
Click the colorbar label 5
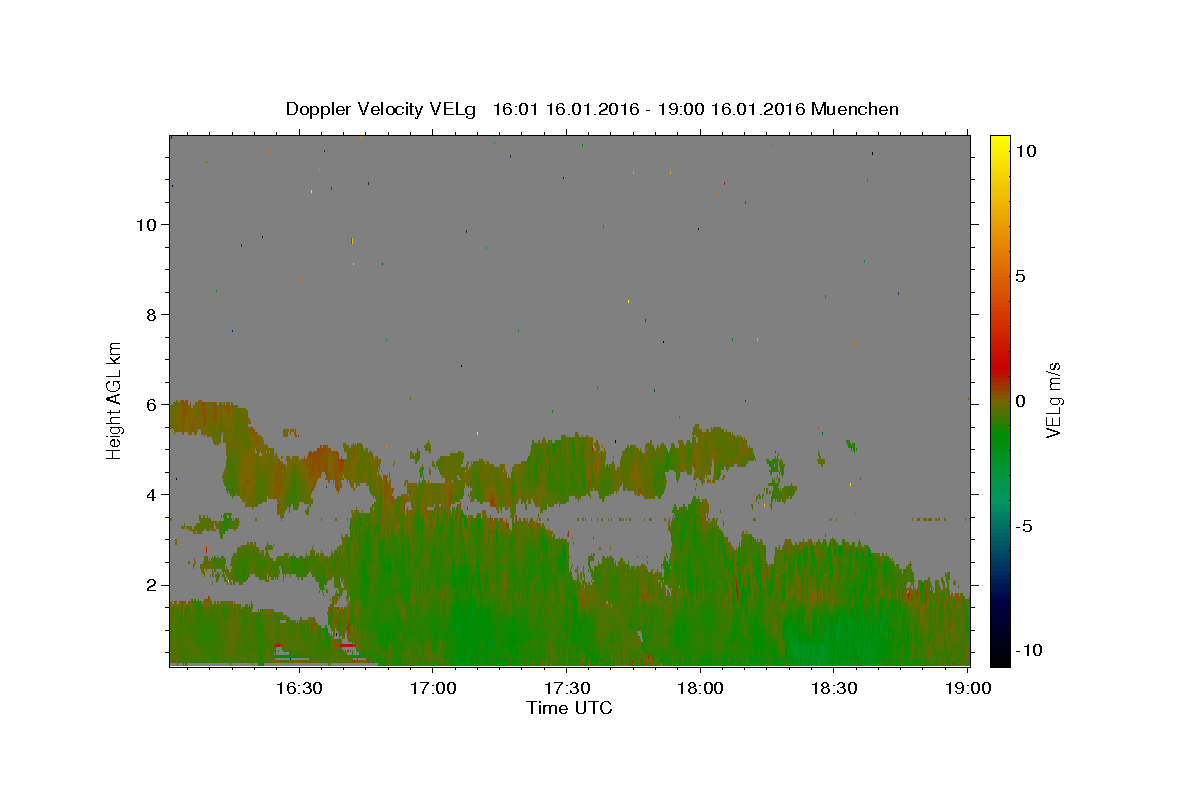point(1020,276)
